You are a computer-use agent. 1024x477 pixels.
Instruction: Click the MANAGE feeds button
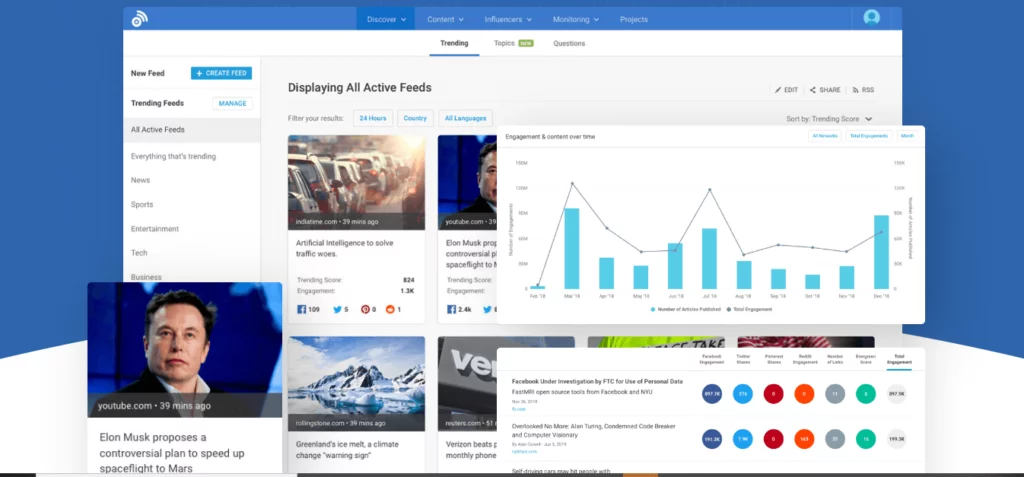[x=232, y=103]
